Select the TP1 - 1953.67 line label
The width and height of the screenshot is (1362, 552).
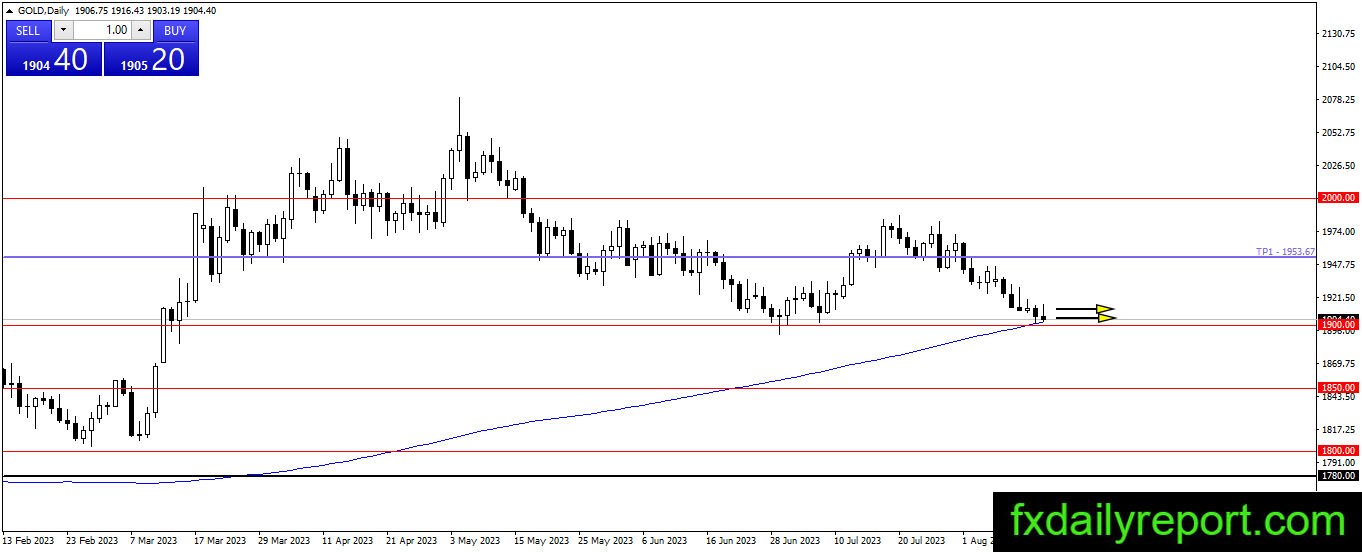click(1285, 252)
